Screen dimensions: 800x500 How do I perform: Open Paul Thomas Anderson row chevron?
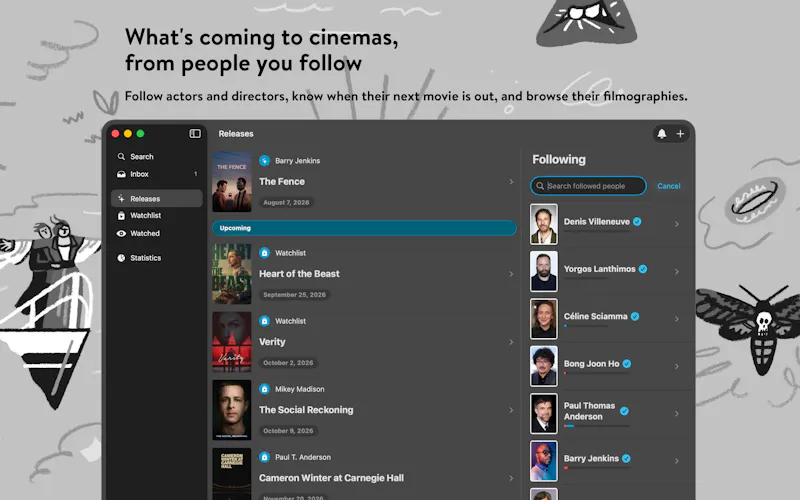tap(677, 414)
